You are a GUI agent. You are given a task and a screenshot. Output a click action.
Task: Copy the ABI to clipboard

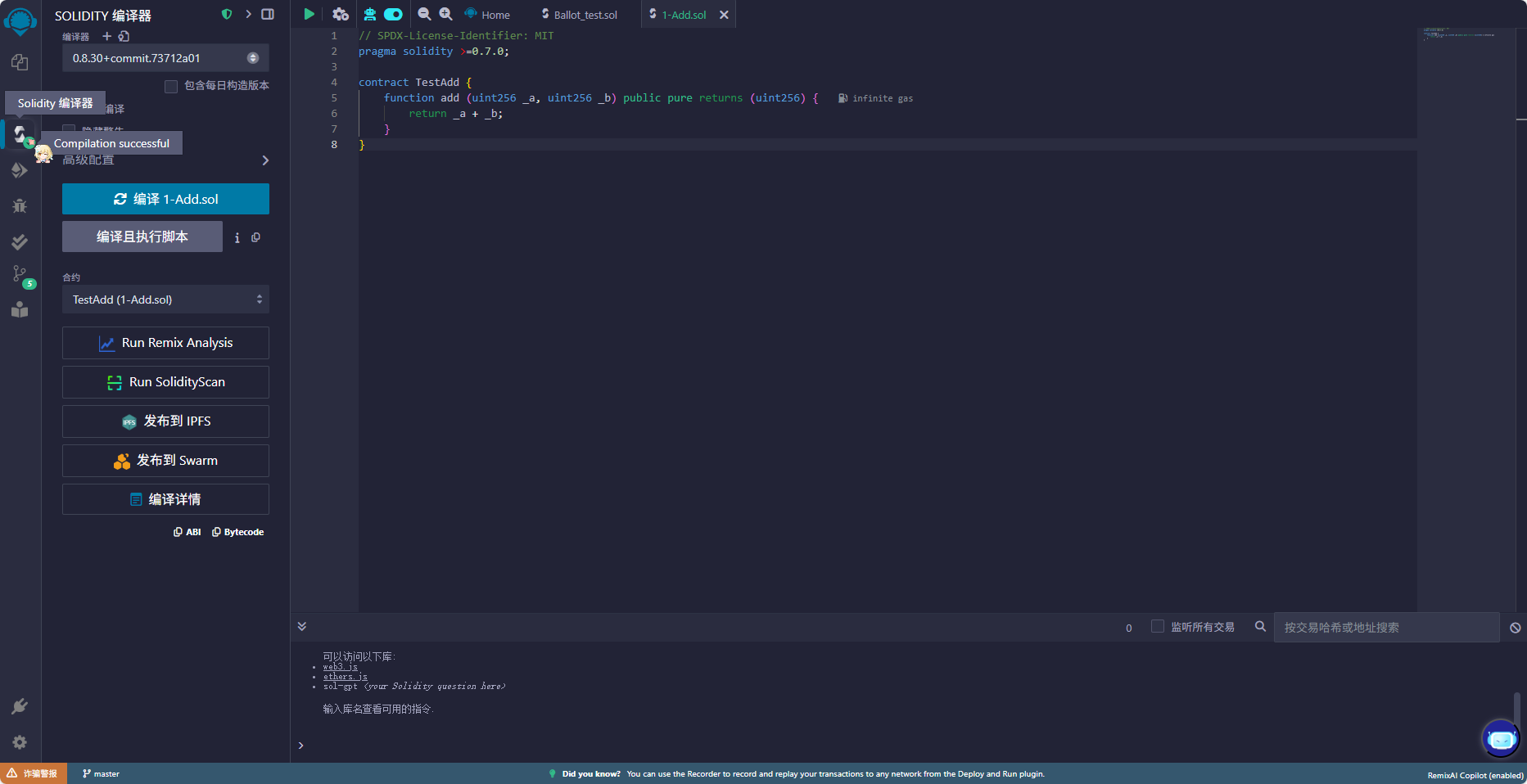[x=187, y=532]
